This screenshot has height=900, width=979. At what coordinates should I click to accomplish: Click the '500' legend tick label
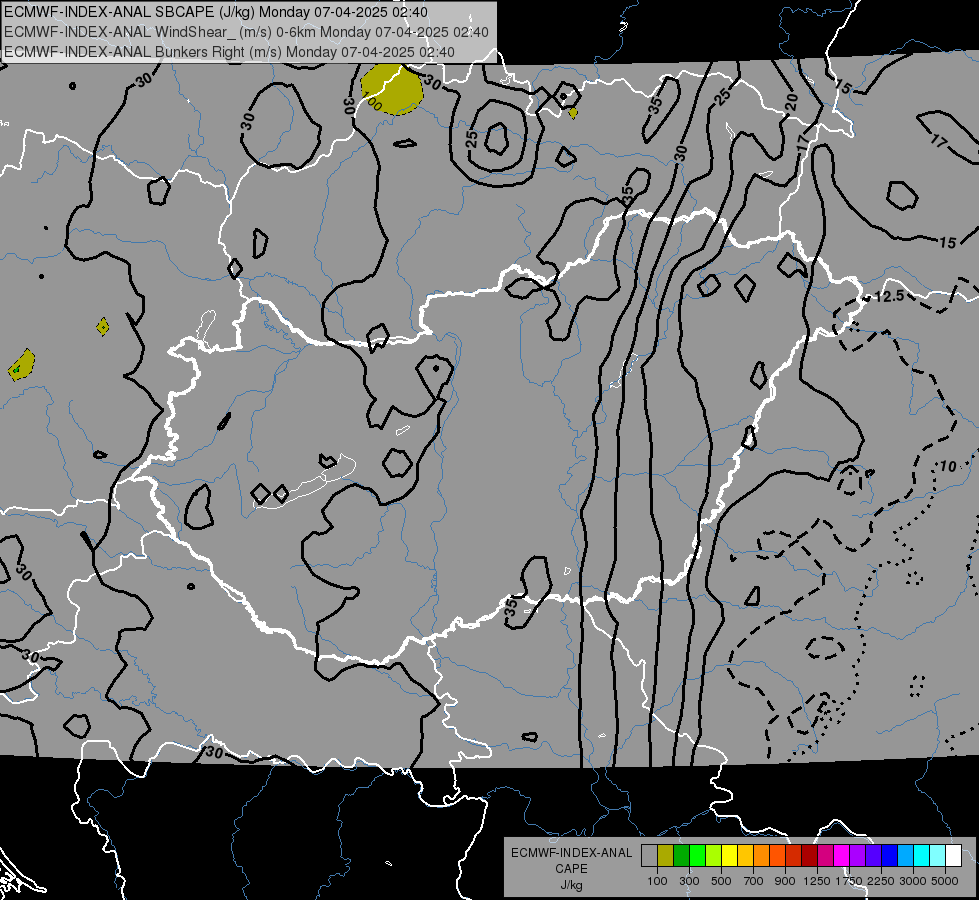click(x=721, y=881)
